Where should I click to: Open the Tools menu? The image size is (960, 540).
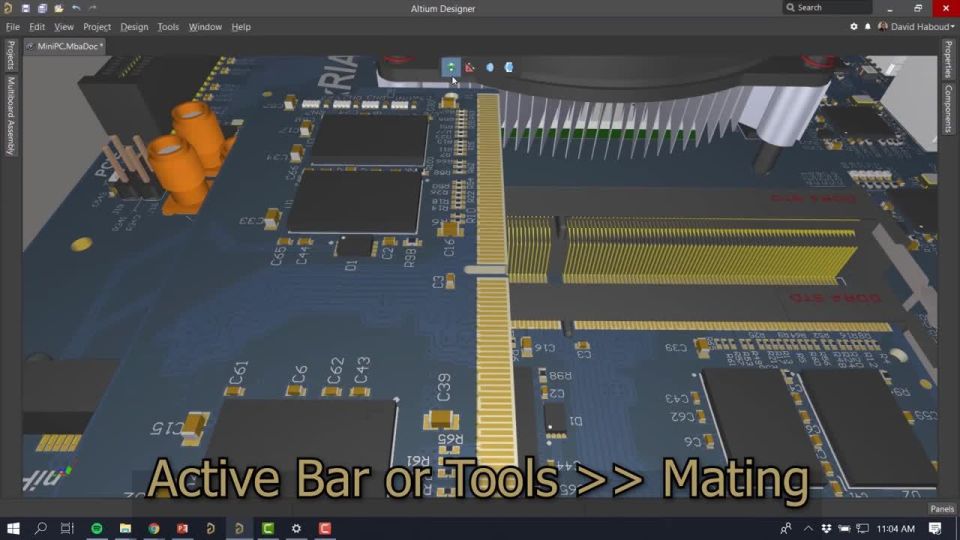[x=168, y=27]
